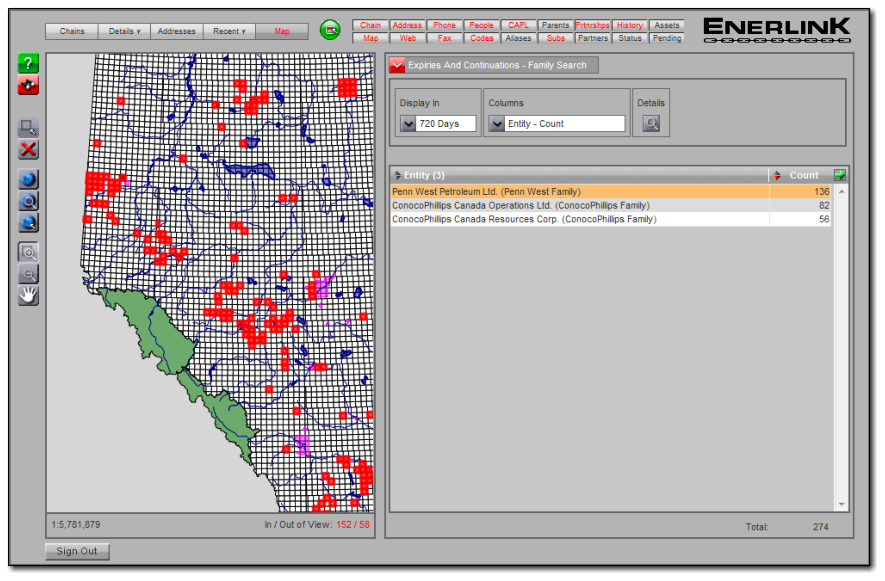The image size is (885, 581).
Task: Click the green round icon near toolbar
Action: (x=330, y=30)
